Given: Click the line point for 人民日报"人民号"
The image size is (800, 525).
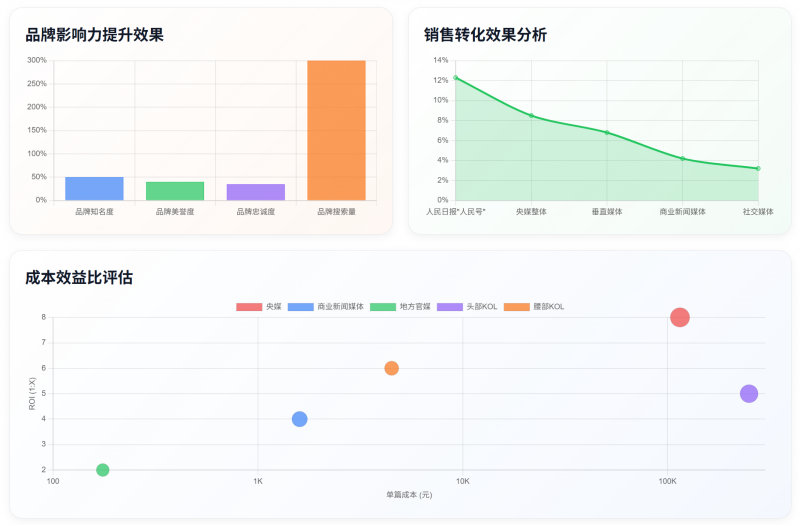Looking at the screenshot, I should point(456,77).
